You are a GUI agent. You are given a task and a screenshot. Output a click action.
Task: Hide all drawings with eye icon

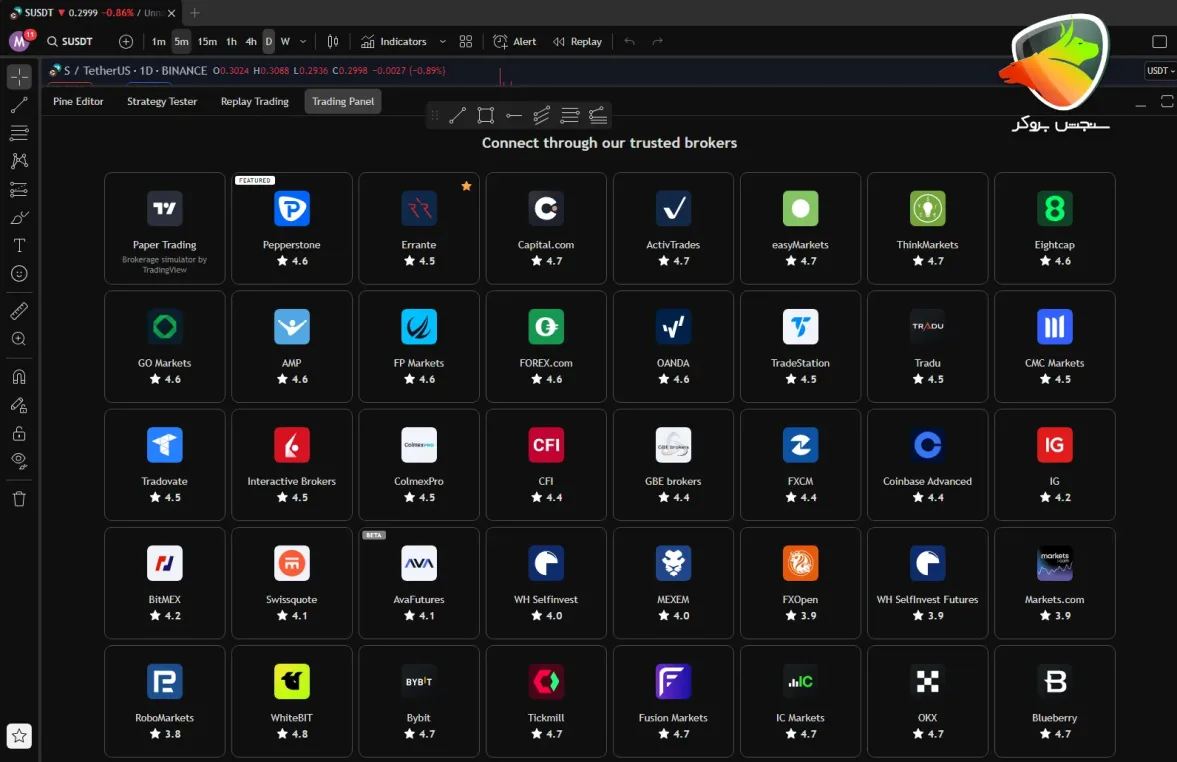[20, 460]
